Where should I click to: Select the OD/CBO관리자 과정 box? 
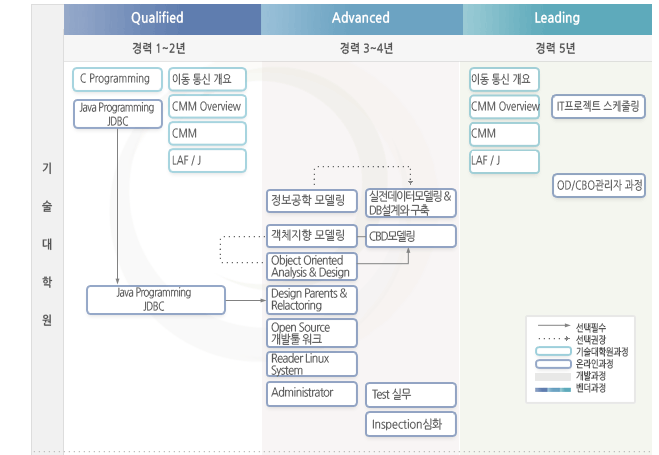pos(599,185)
